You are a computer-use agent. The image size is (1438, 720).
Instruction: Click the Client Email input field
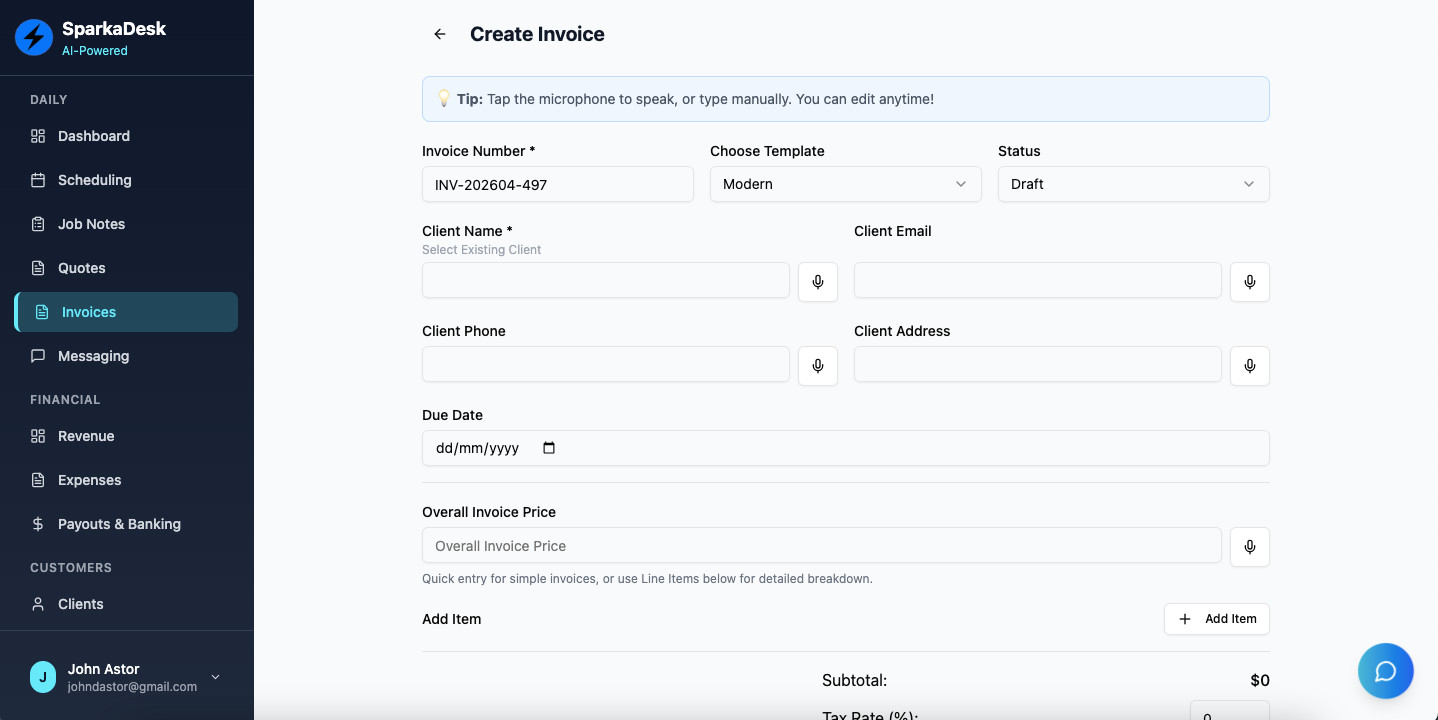click(x=1038, y=280)
